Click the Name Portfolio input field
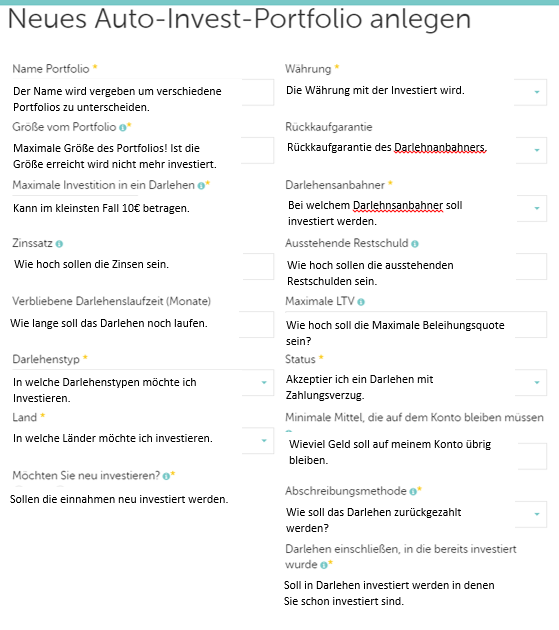 (x=143, y=92)
